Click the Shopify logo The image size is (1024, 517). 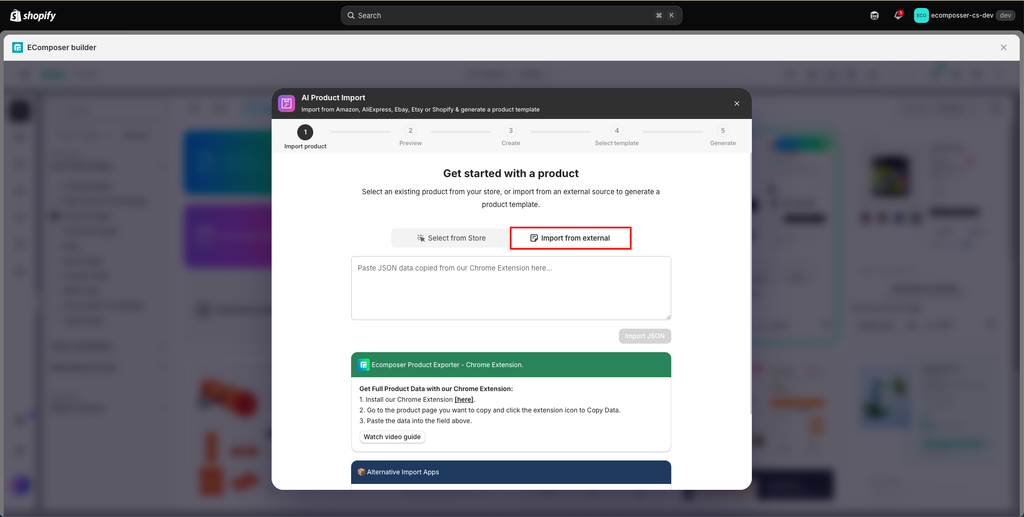click(33, 16)
